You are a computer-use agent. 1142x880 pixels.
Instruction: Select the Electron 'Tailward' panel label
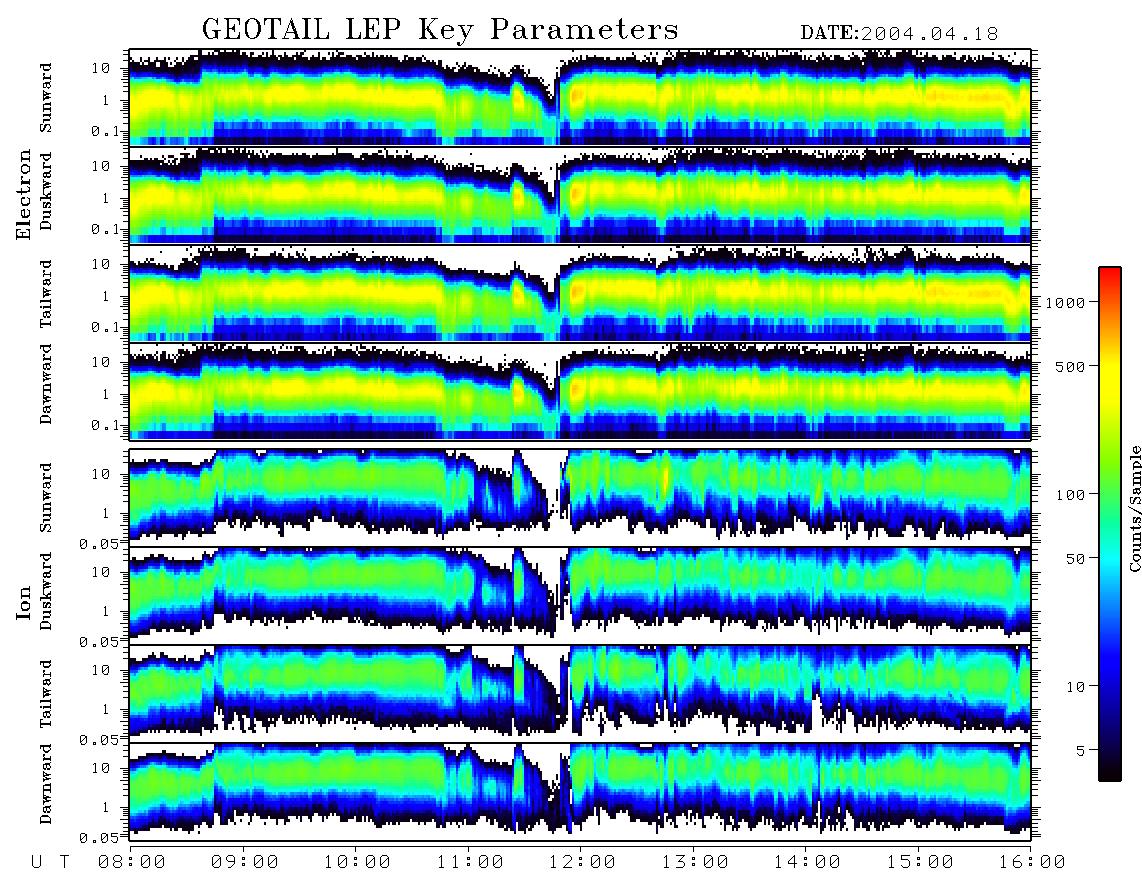point(46,293)
